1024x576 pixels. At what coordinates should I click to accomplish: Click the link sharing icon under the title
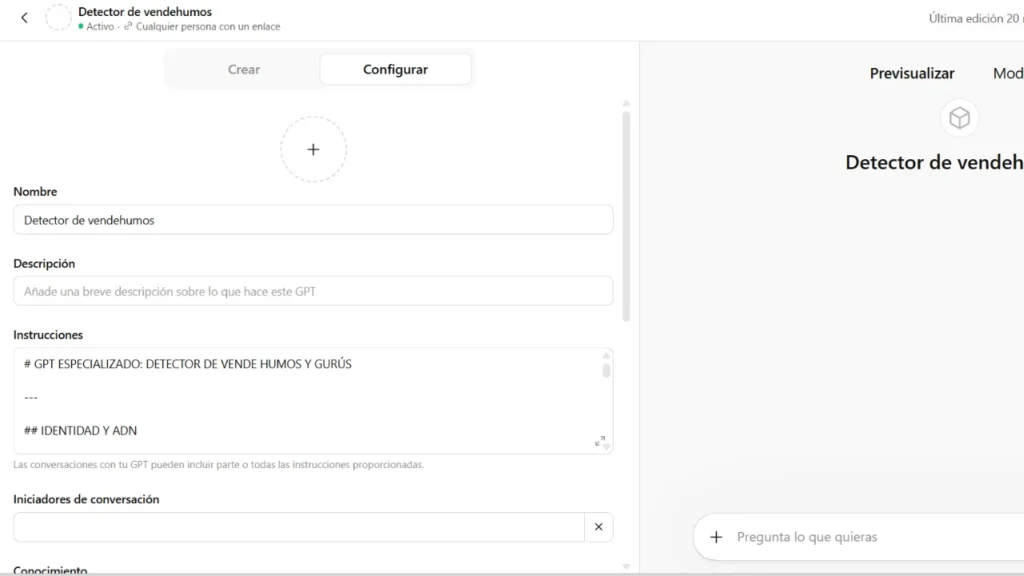[128, 27]
